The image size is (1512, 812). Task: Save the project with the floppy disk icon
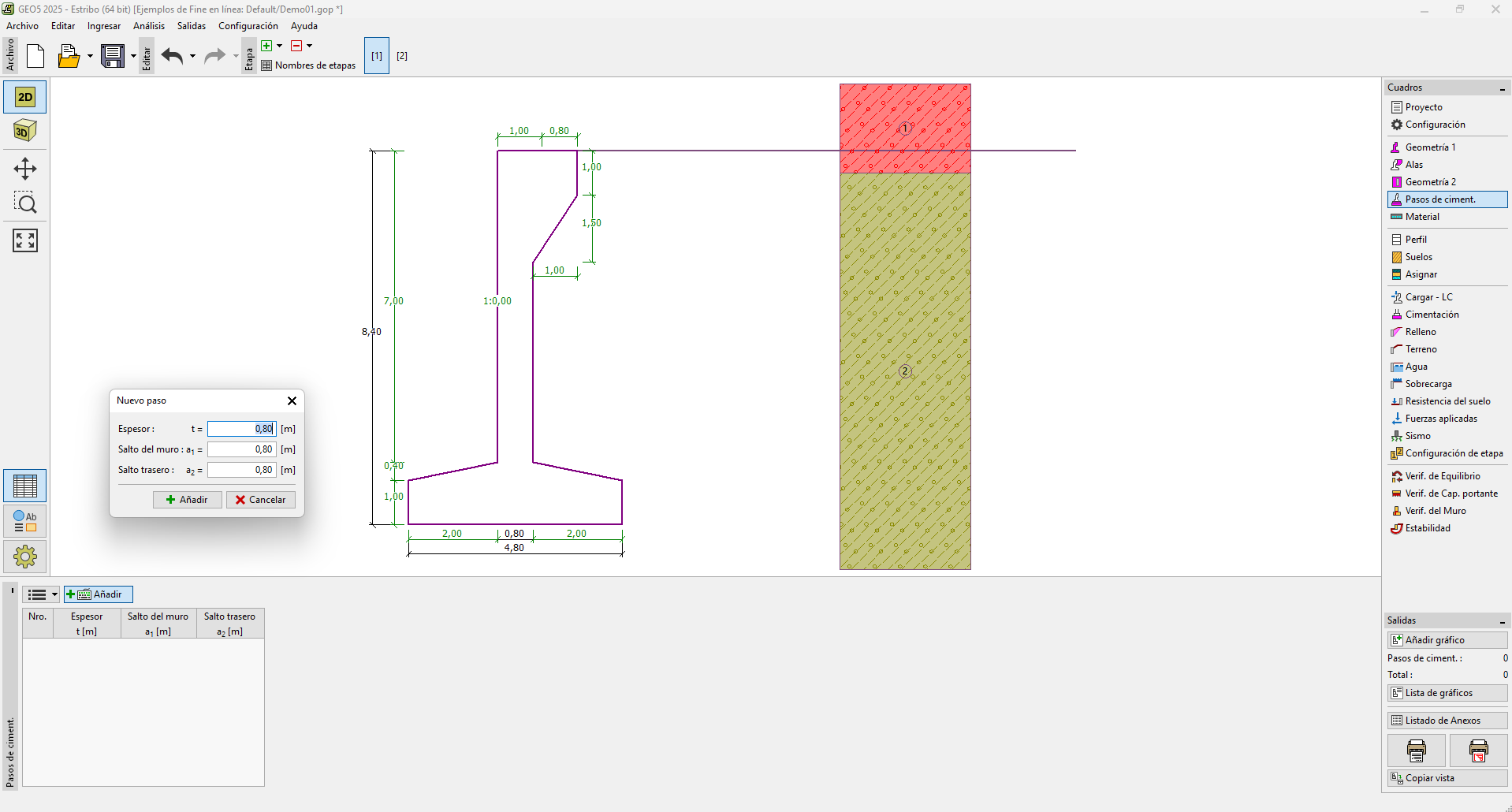pyautogui.click(x=113, y=56)
